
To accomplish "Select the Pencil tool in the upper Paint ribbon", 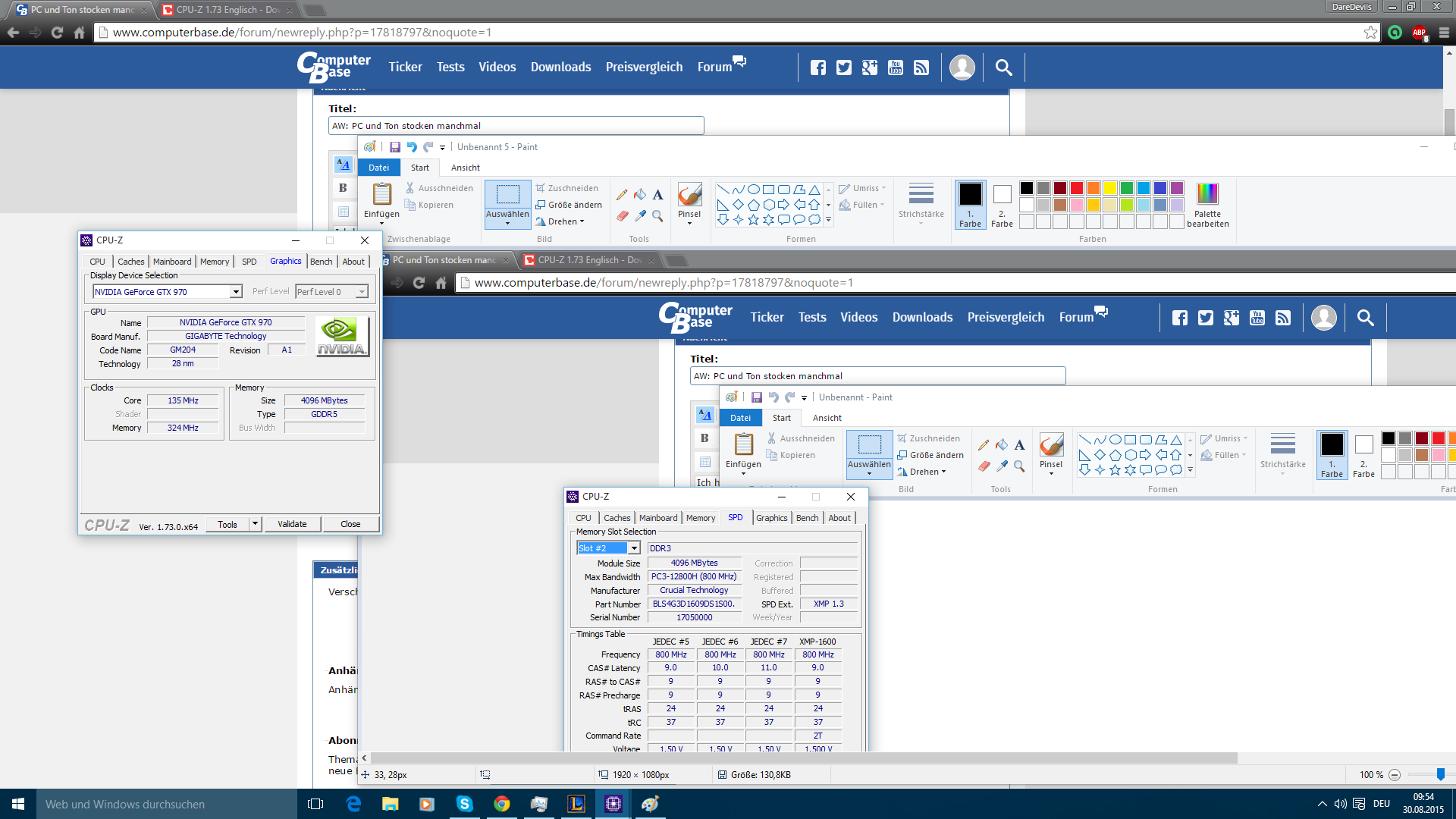I will click(622, 195).
